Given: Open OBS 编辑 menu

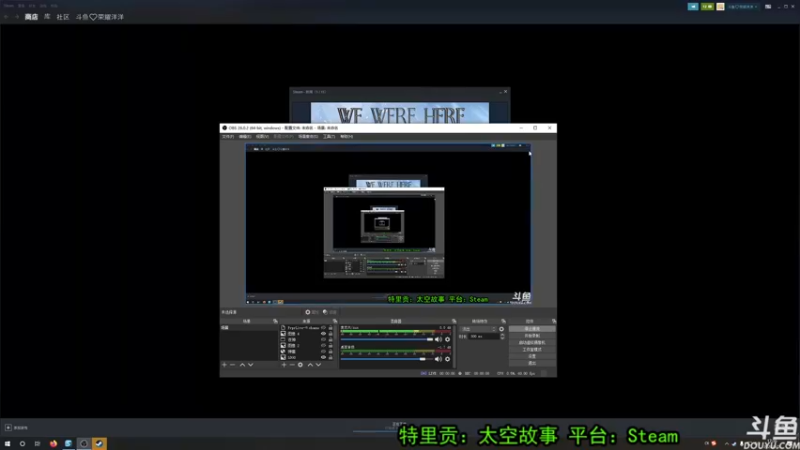Looking at the screenshot, I should pos(245,137).
